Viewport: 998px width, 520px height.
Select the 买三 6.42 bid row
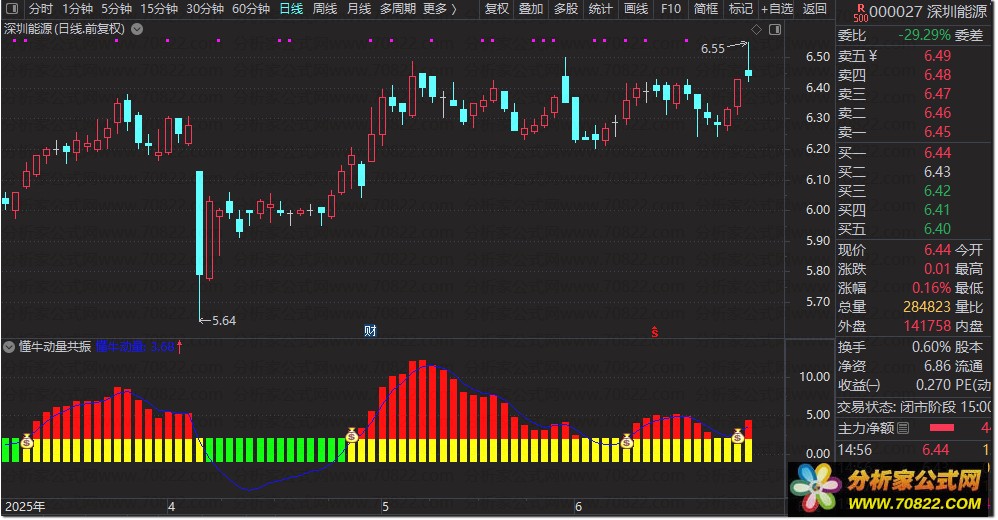915,191
